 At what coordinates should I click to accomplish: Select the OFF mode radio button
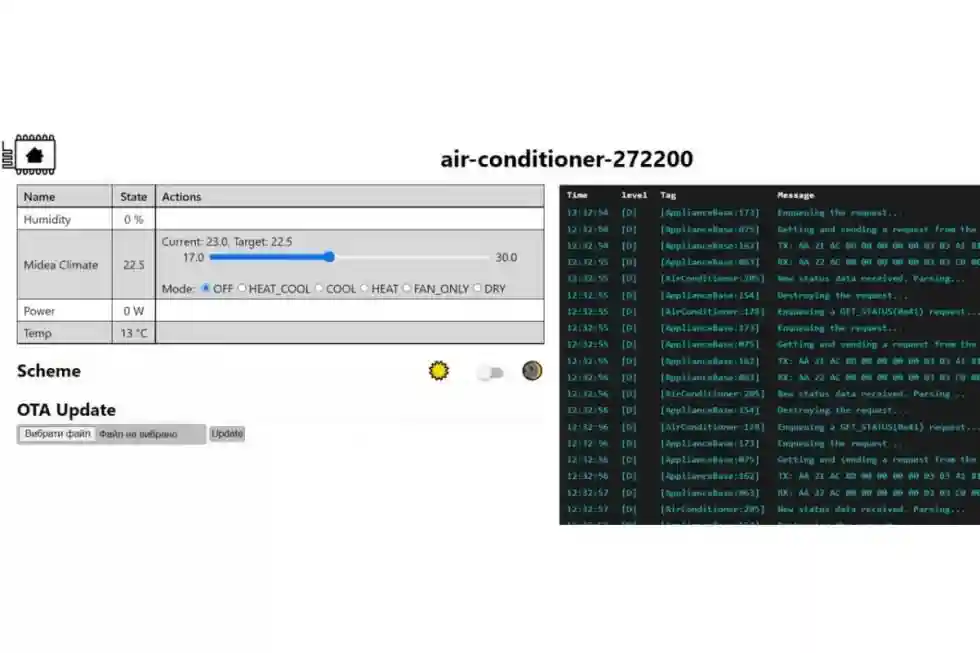click(206, 289)
